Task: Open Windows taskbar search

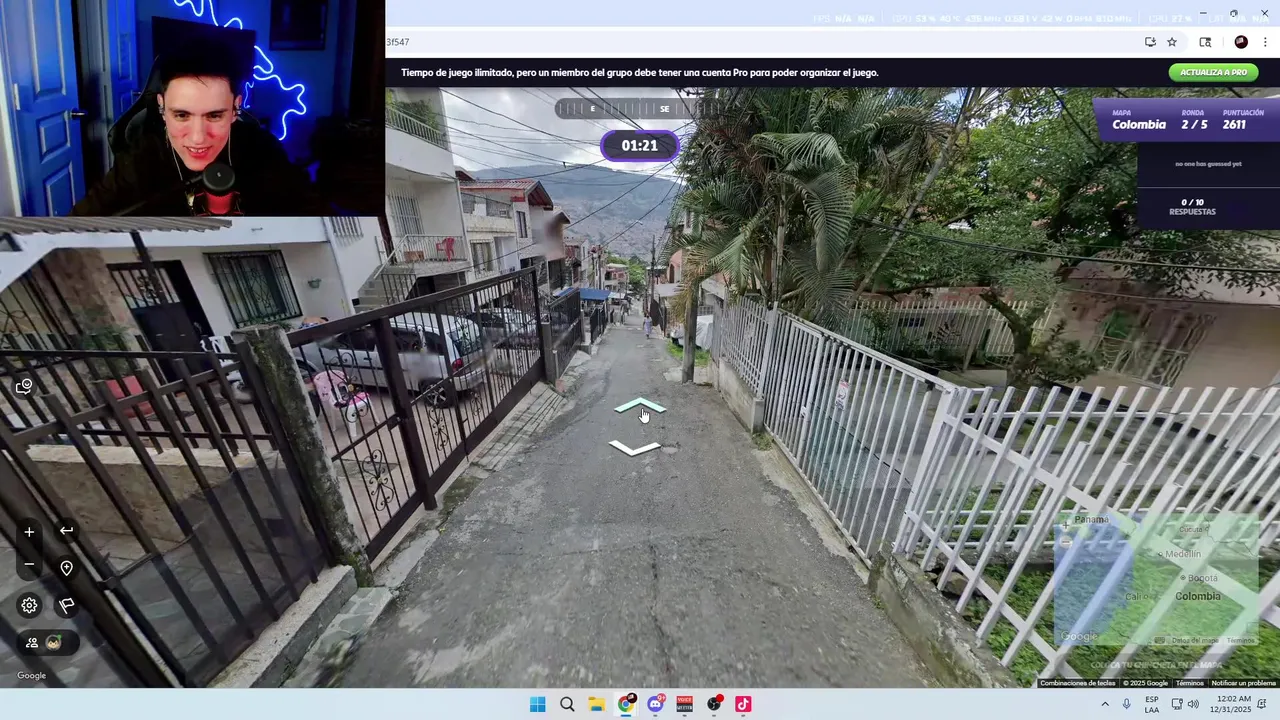Action: (567, 704)
